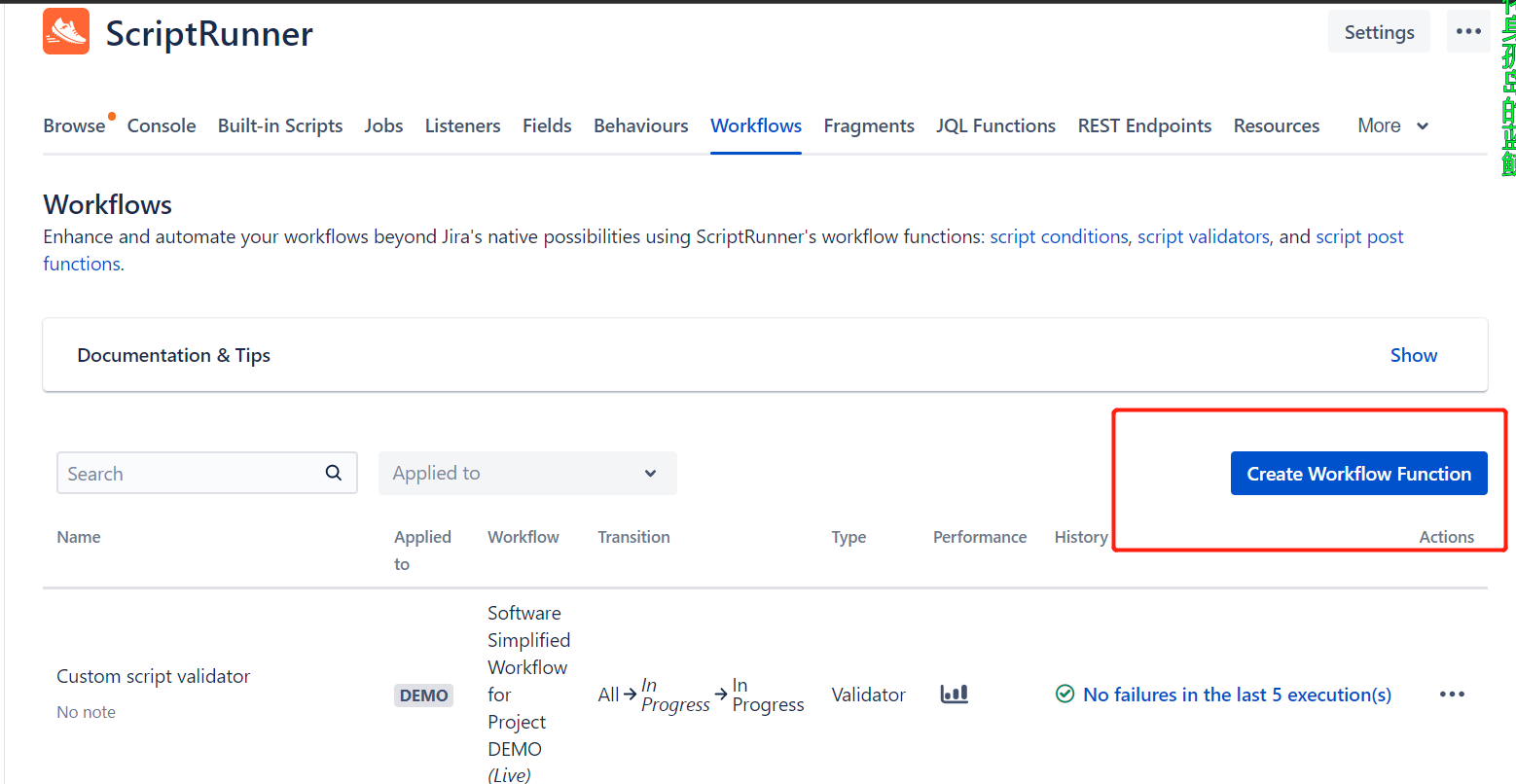Click the DEMO project lozenge

click(x=423, y=695)
